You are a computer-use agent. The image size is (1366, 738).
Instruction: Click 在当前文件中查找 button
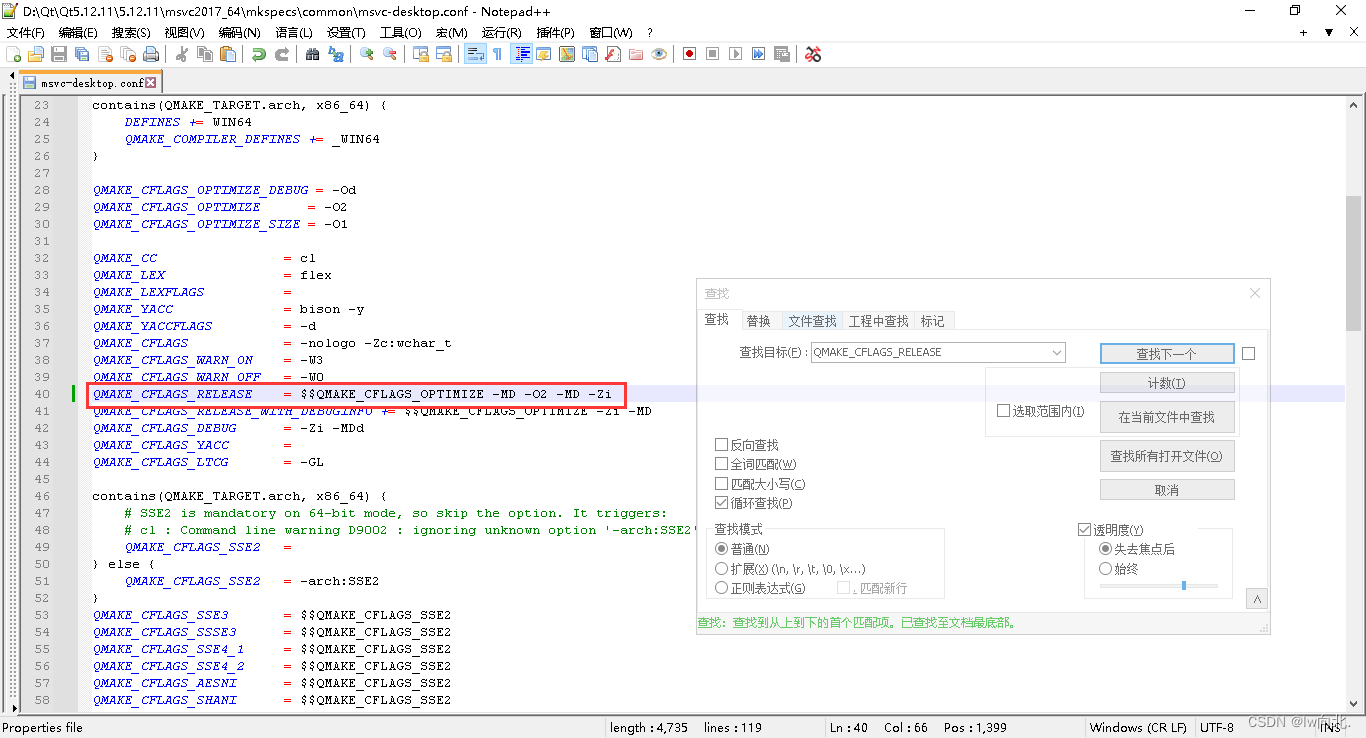tap(1167, 417)
